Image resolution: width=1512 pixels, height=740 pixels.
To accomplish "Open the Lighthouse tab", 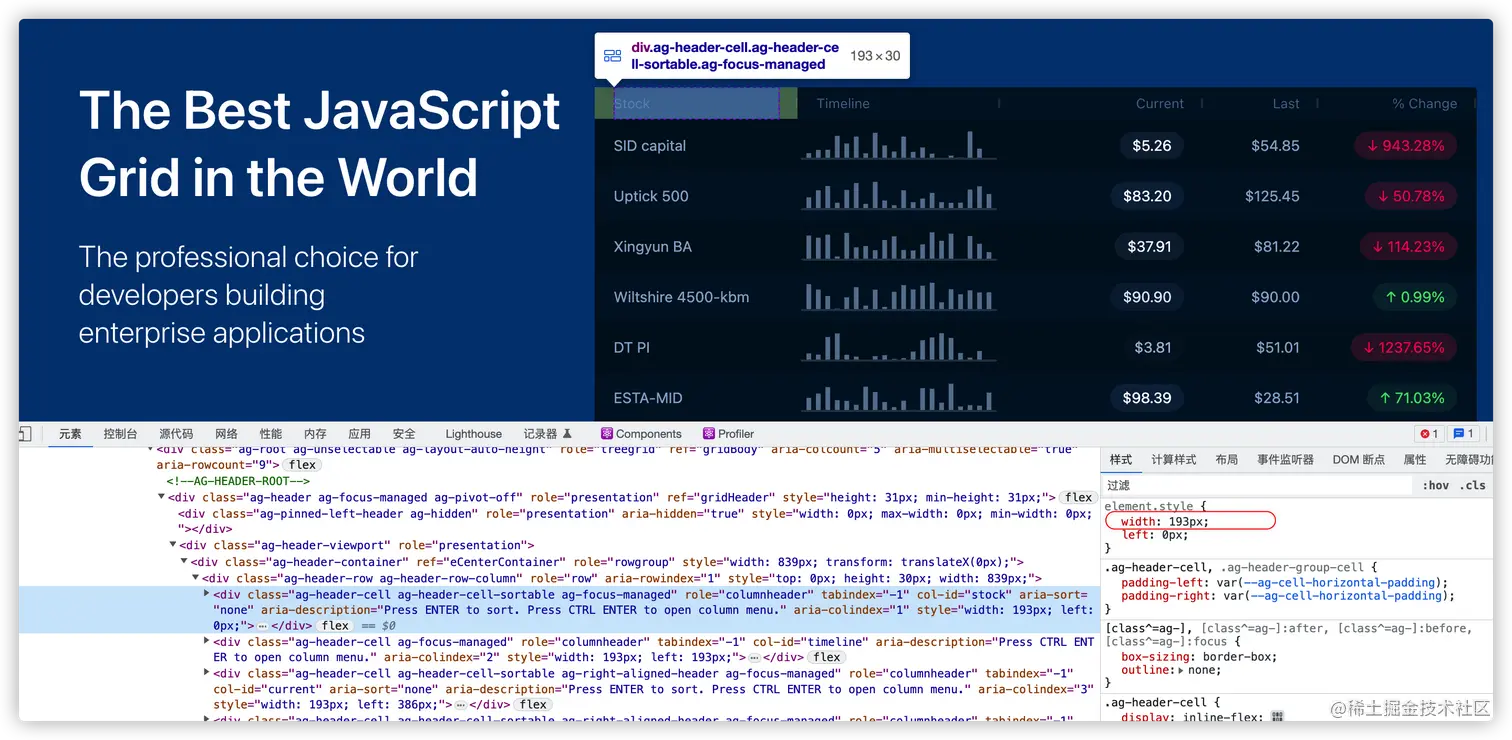I will (x=474, y=434).
